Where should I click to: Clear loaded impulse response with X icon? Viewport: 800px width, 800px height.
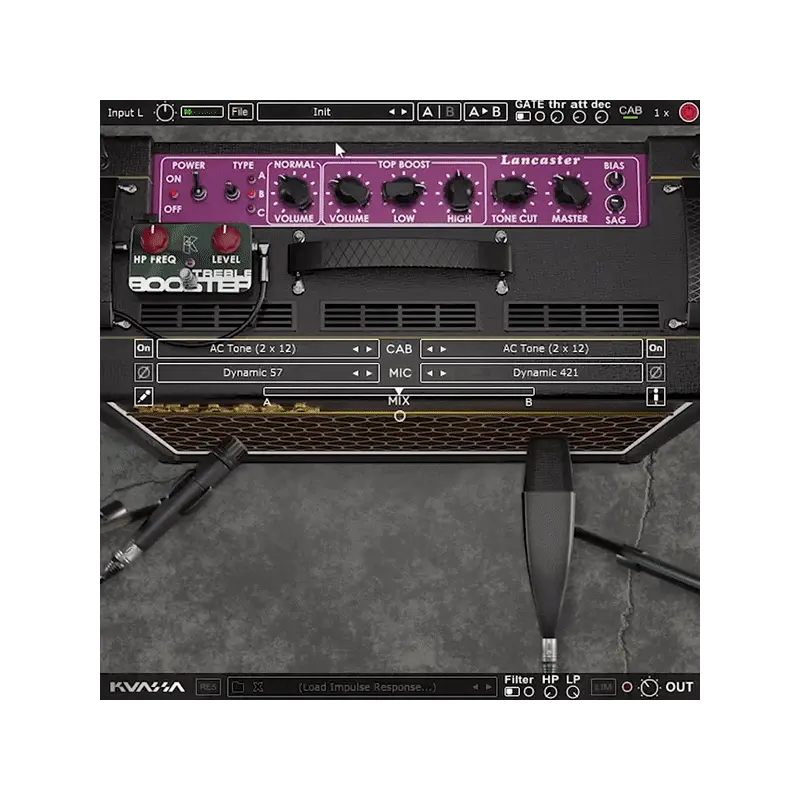258,687
